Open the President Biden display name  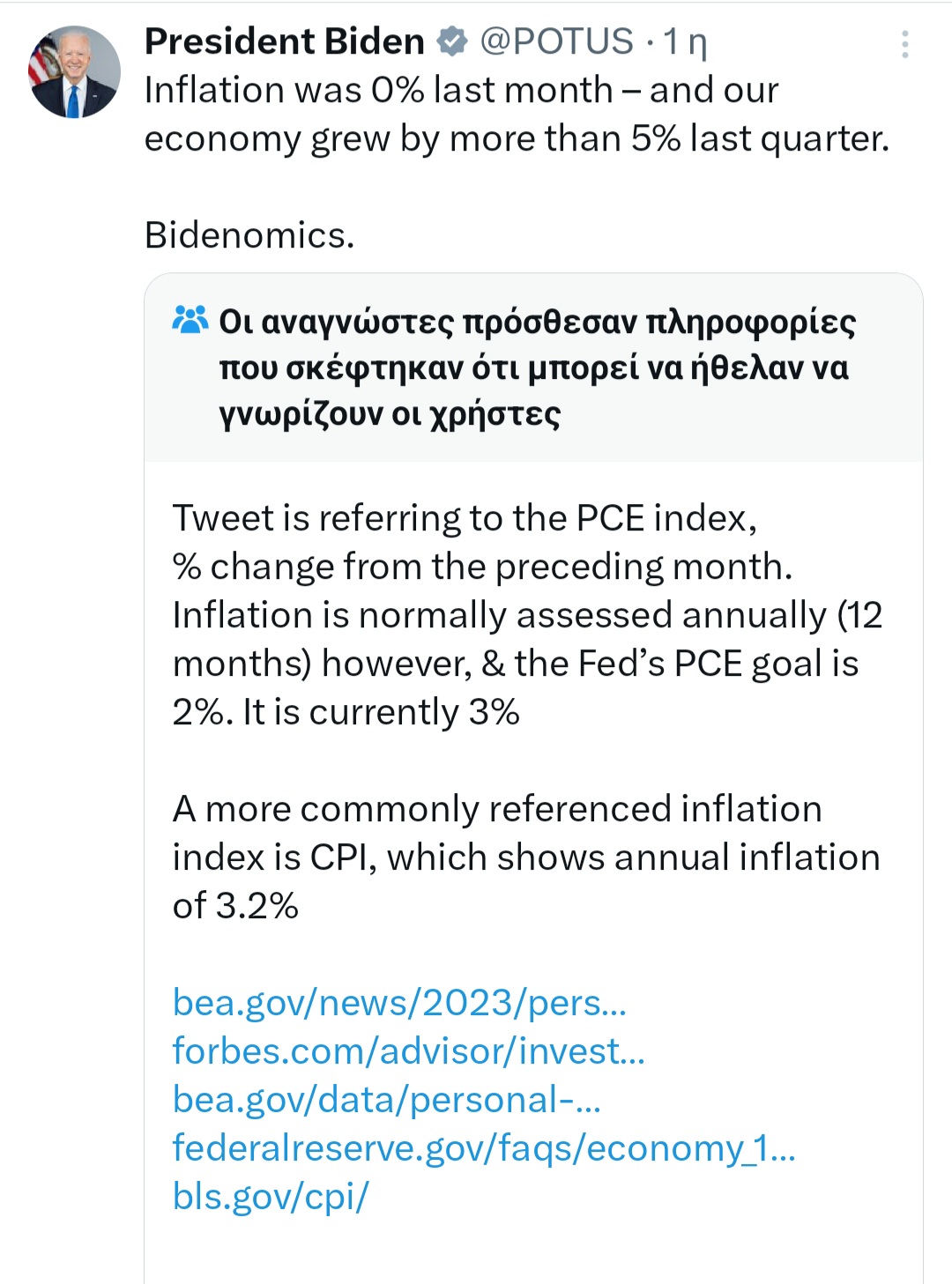(x=284, y=41)
